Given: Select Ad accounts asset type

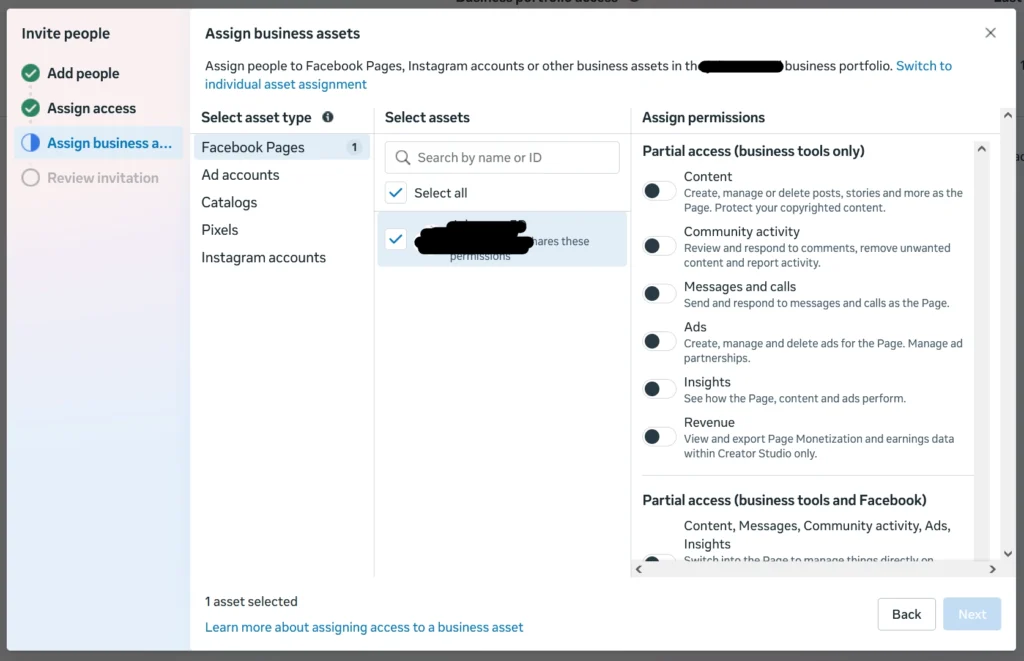Looking at the screenshot, I should 240,175.
